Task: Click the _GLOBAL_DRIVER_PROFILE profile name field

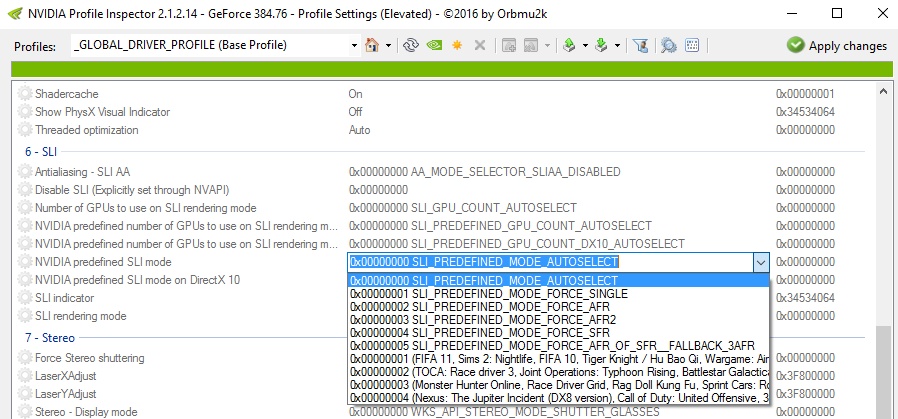Action: (210, 45)
